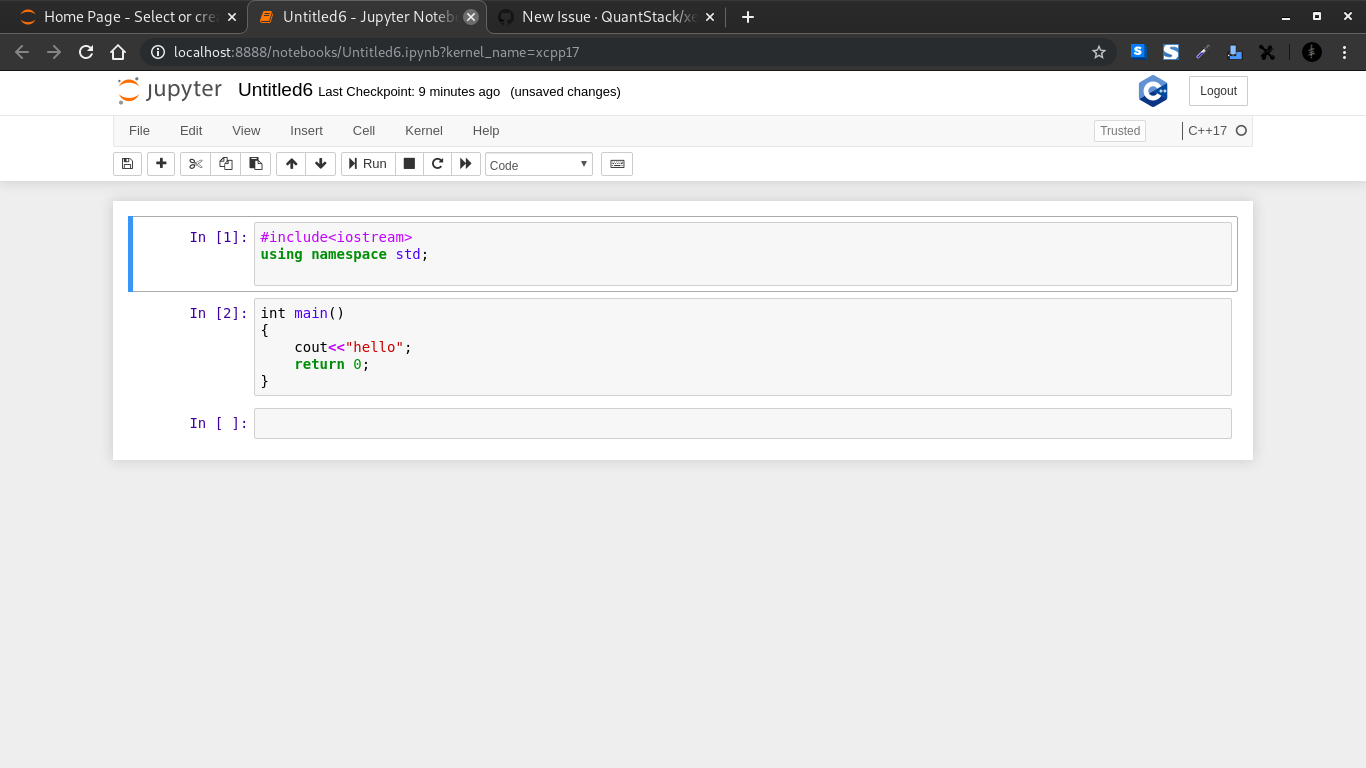The width and height of the screenshot is (1366, 768).
Task: Restart the kernel using the refresh icon
Action: pos(437,163)
